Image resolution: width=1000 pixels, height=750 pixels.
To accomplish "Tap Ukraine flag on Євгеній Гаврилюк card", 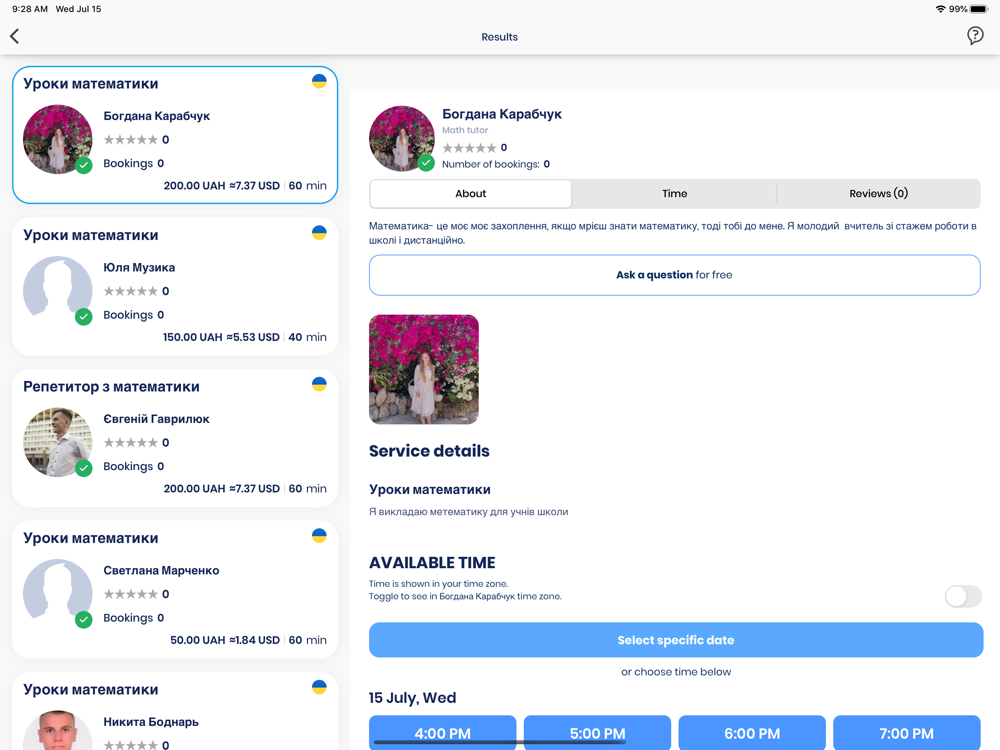I will tap(319, 384).
